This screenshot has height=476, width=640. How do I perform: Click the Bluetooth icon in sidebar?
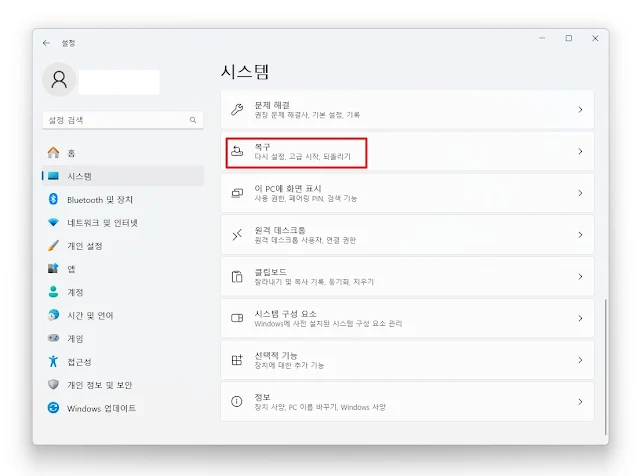pos(53,199)
